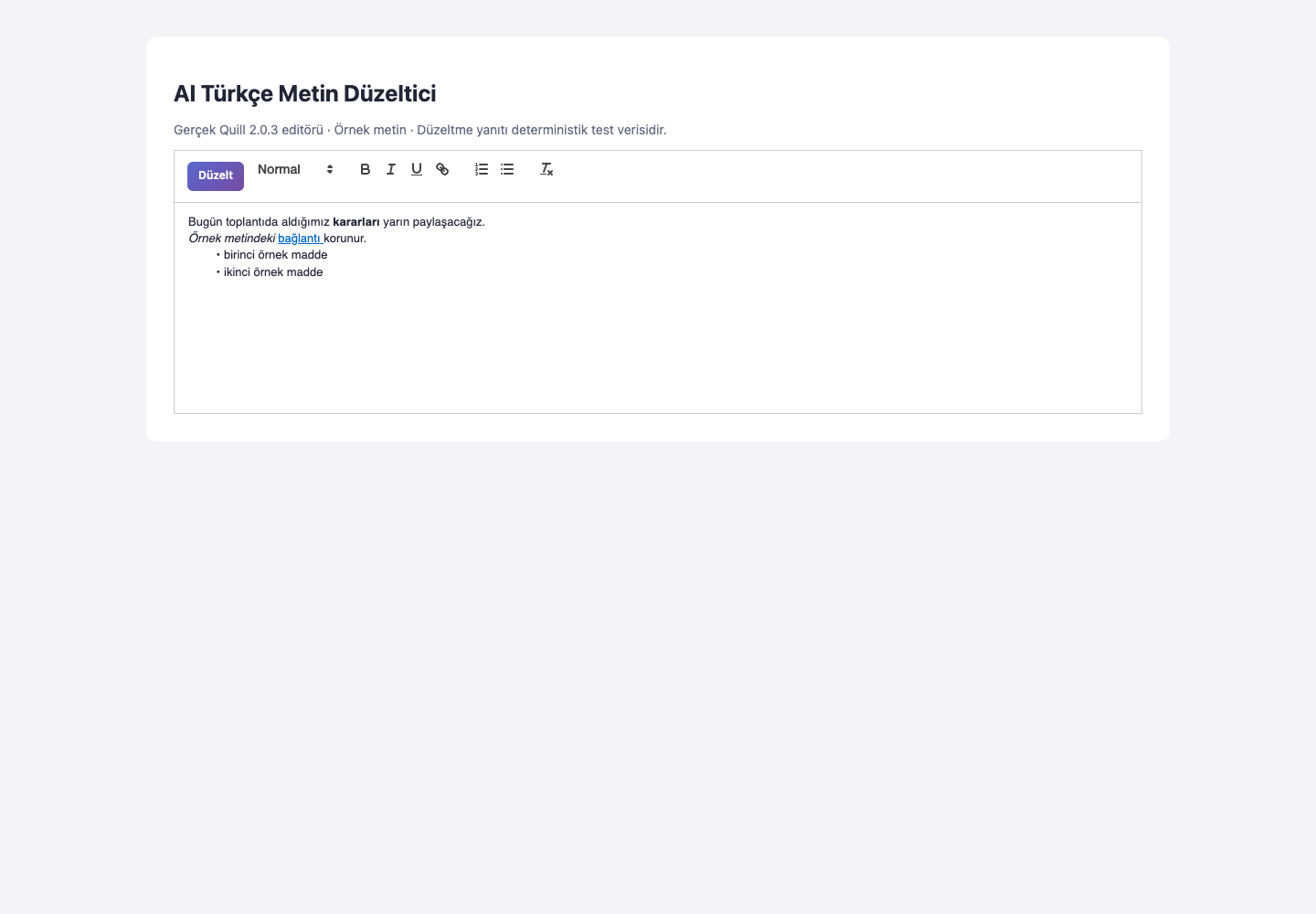Apply ordered numbered list
Screen dimensions: 1316x914
point(482,169)
